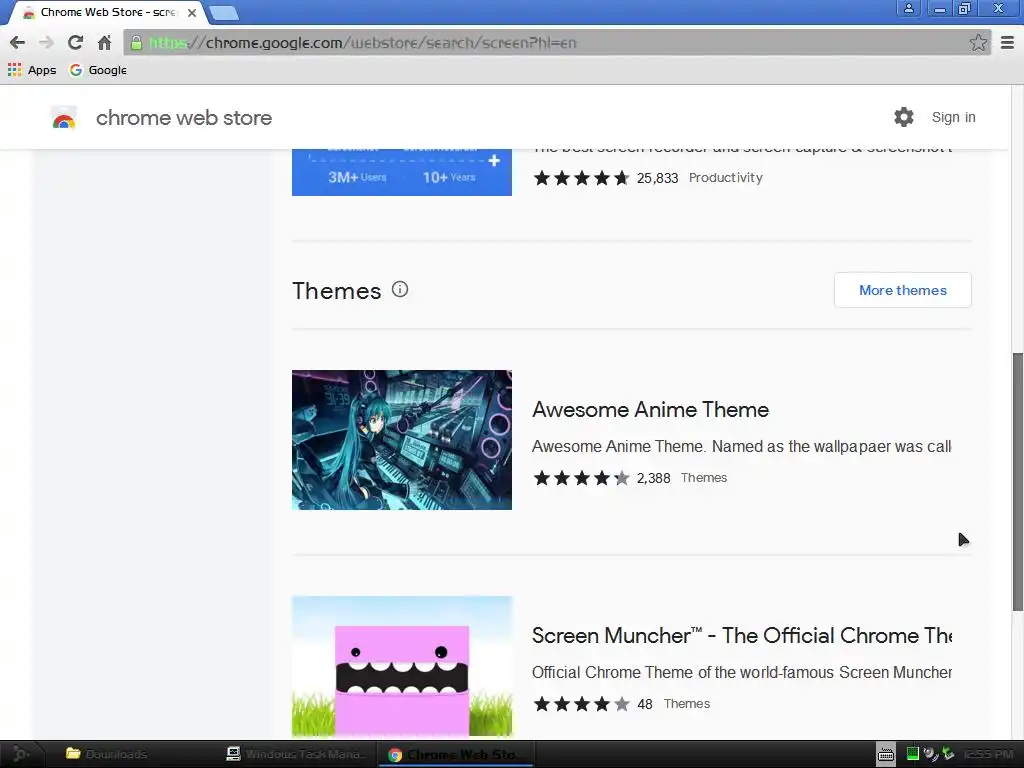Click the Screen Muncher star rating

[x=581, y=704]
